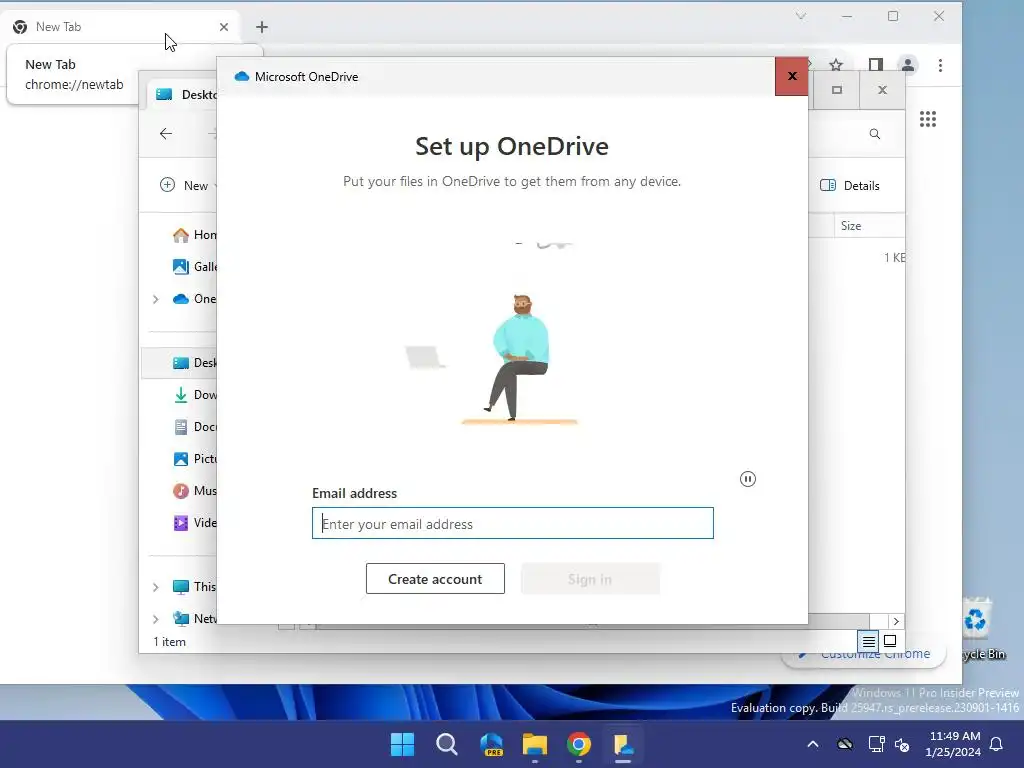The width and height of the screenshot is (1024, 768).
Task: Open Google Chrome from taskbar
Action: point(579,744)
